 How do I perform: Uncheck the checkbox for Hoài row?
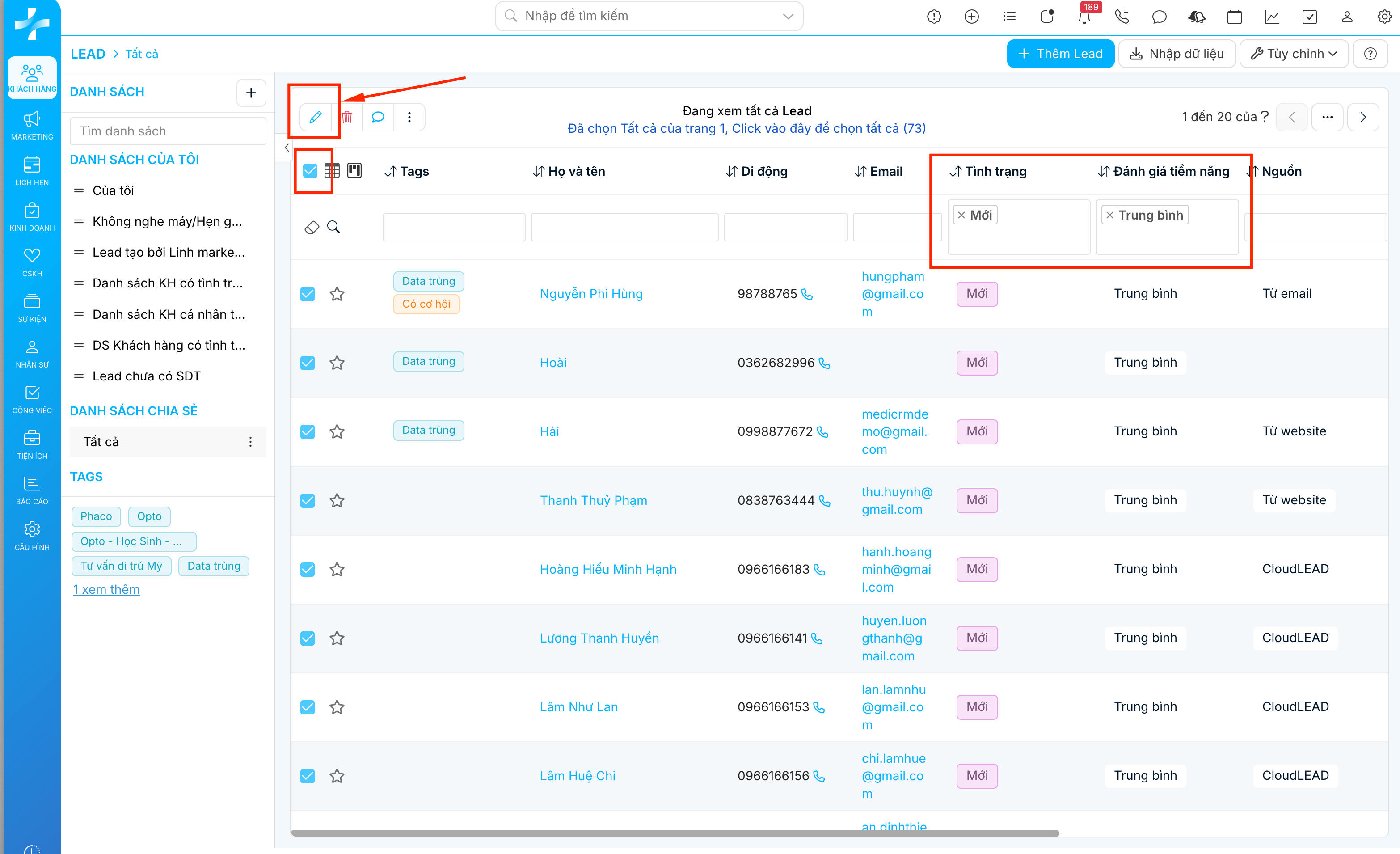click(308, 363)
